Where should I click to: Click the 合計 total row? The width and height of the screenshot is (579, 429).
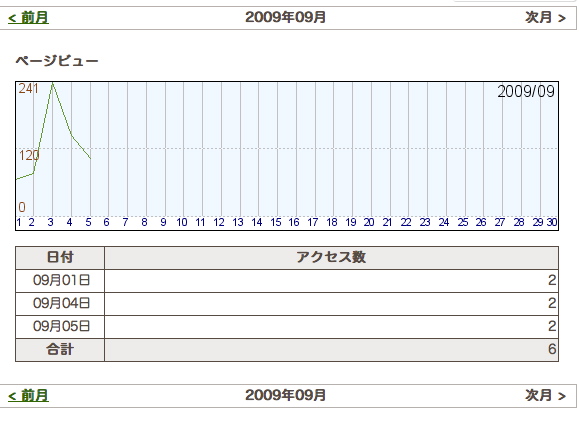tap(287, 349)
